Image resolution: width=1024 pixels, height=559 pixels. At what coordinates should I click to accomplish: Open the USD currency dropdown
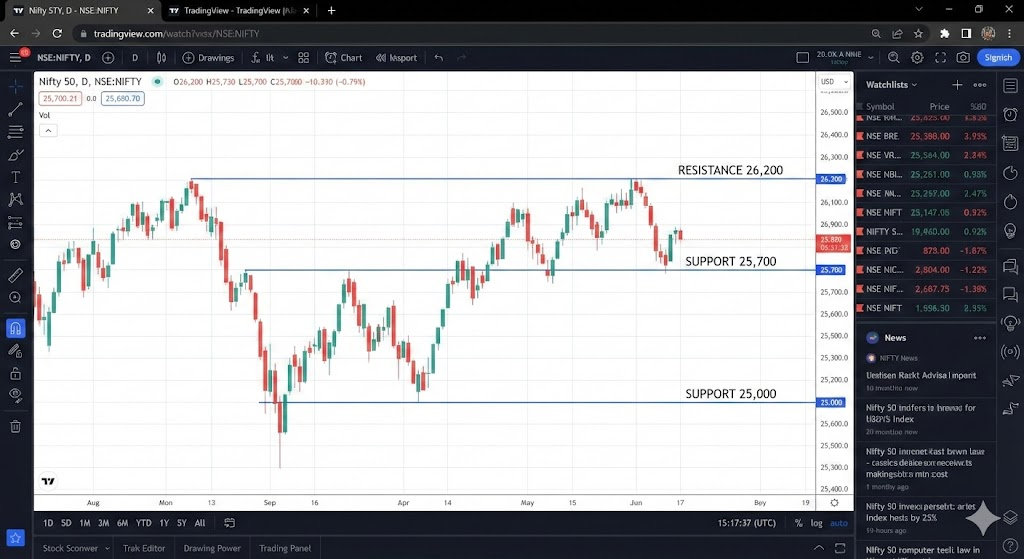[834, 82]
